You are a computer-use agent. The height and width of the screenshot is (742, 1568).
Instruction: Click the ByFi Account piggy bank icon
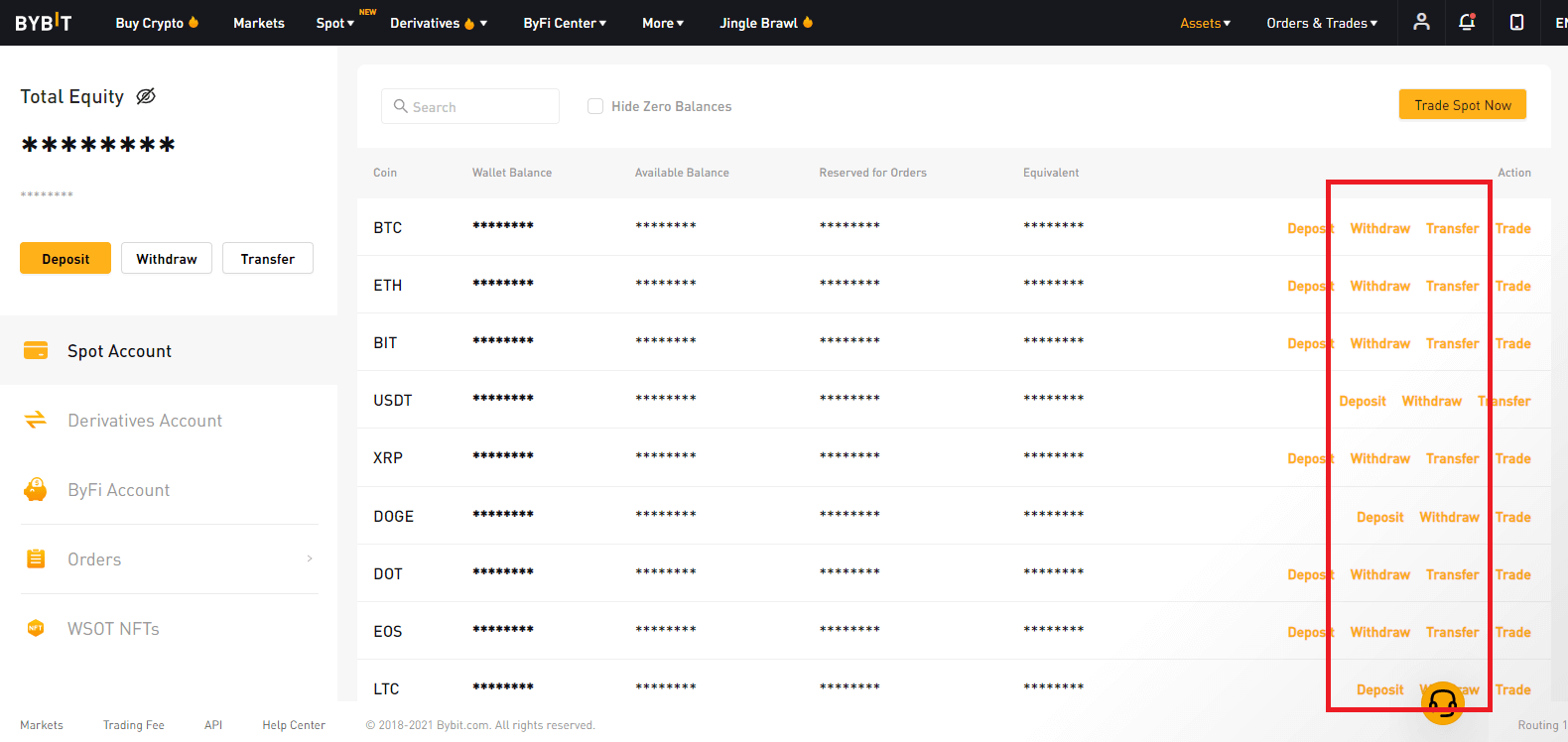click(36, 489)
